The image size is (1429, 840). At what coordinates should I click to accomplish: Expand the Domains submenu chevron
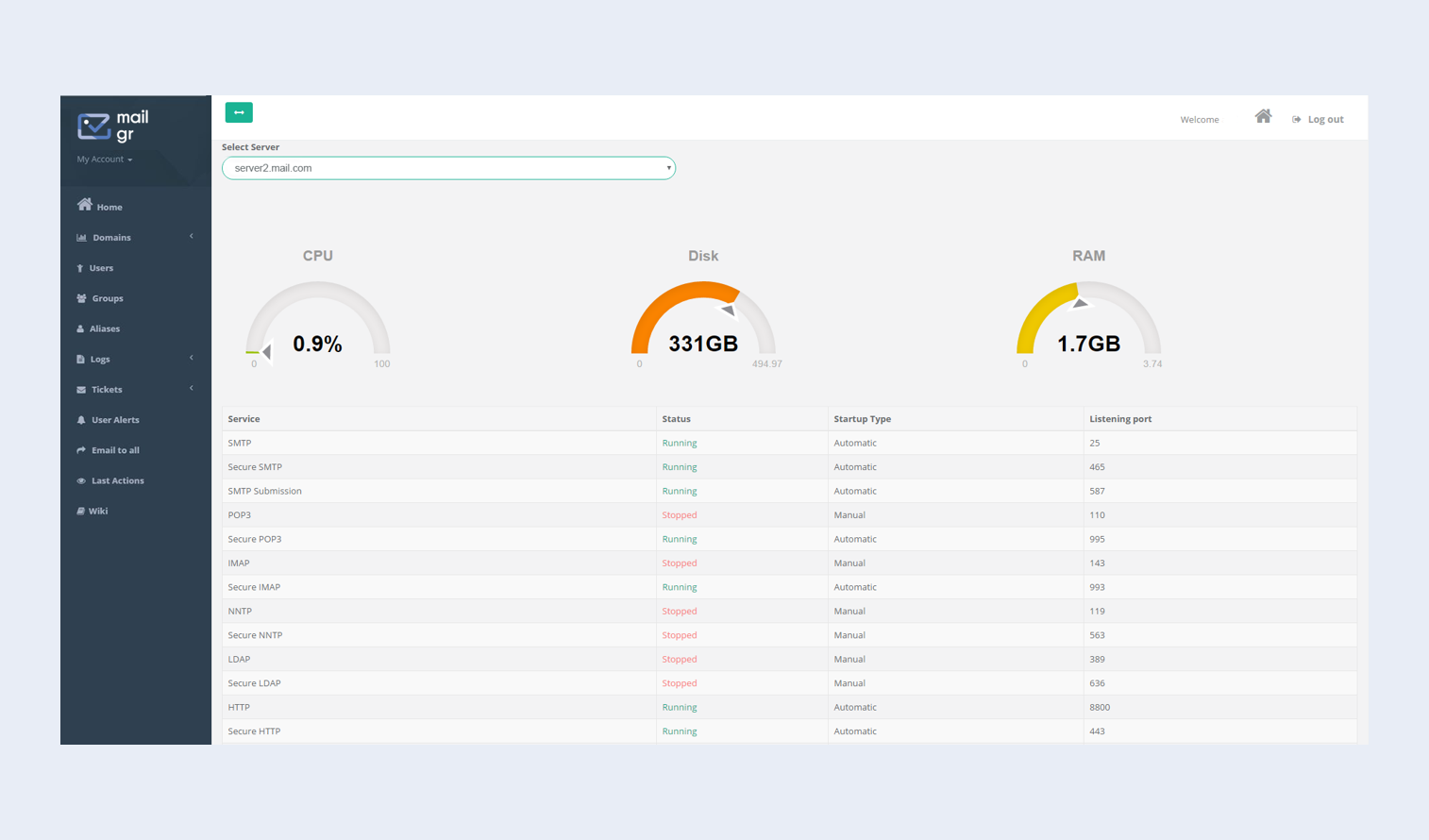point(192,237)
